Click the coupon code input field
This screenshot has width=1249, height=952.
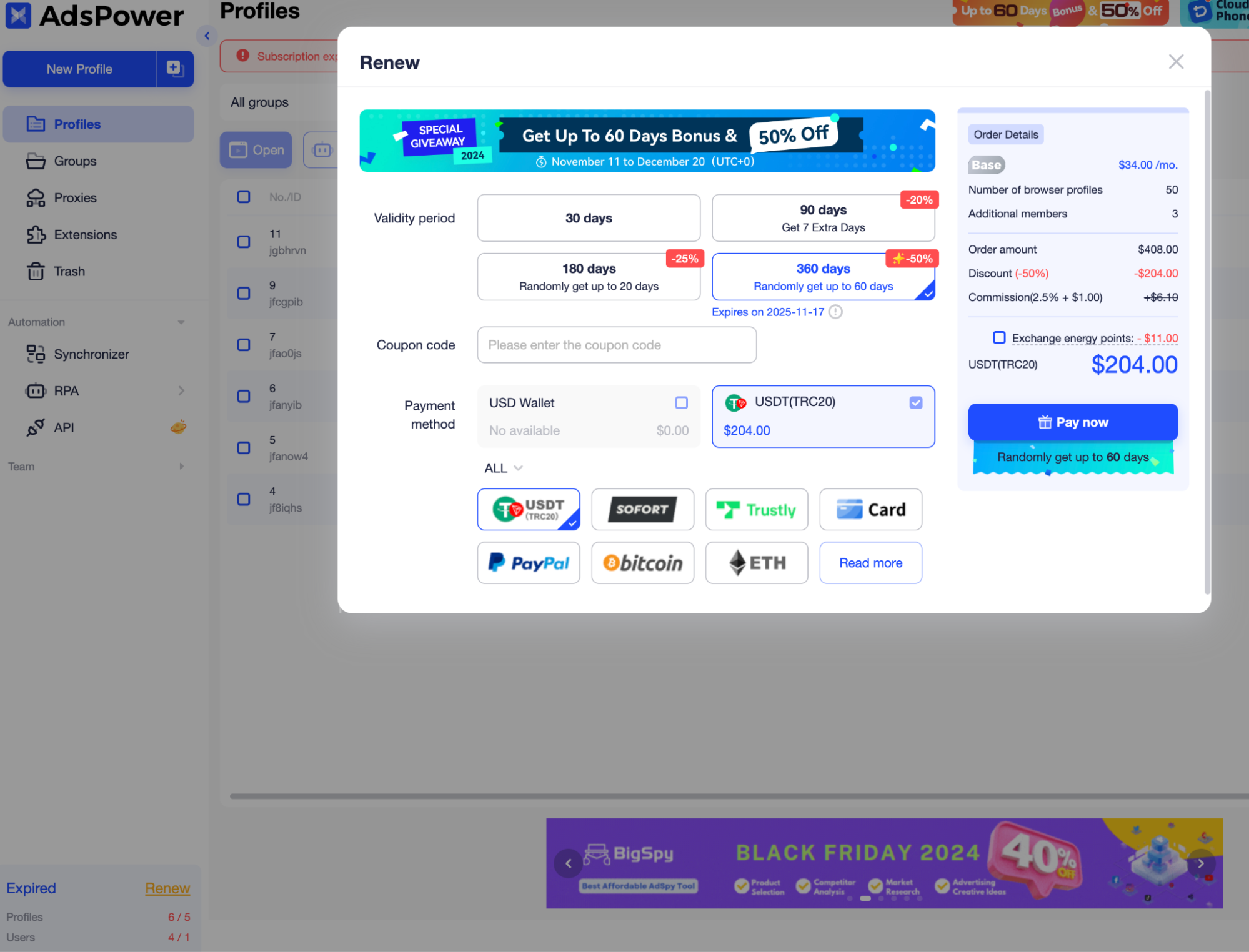point(616,345)
